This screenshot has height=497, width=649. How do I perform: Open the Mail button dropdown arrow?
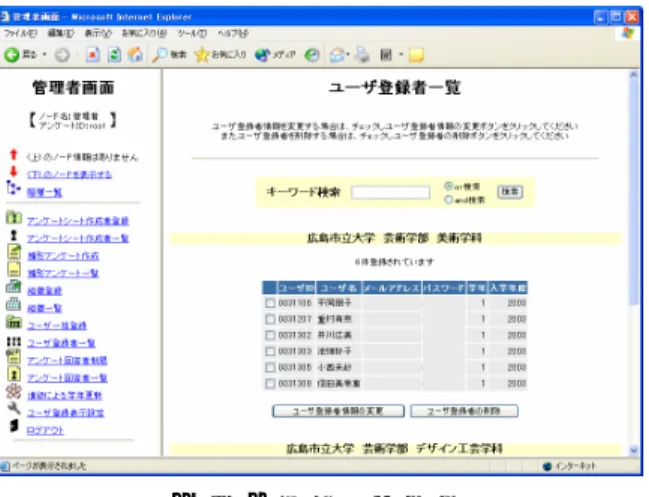point(348,55)
